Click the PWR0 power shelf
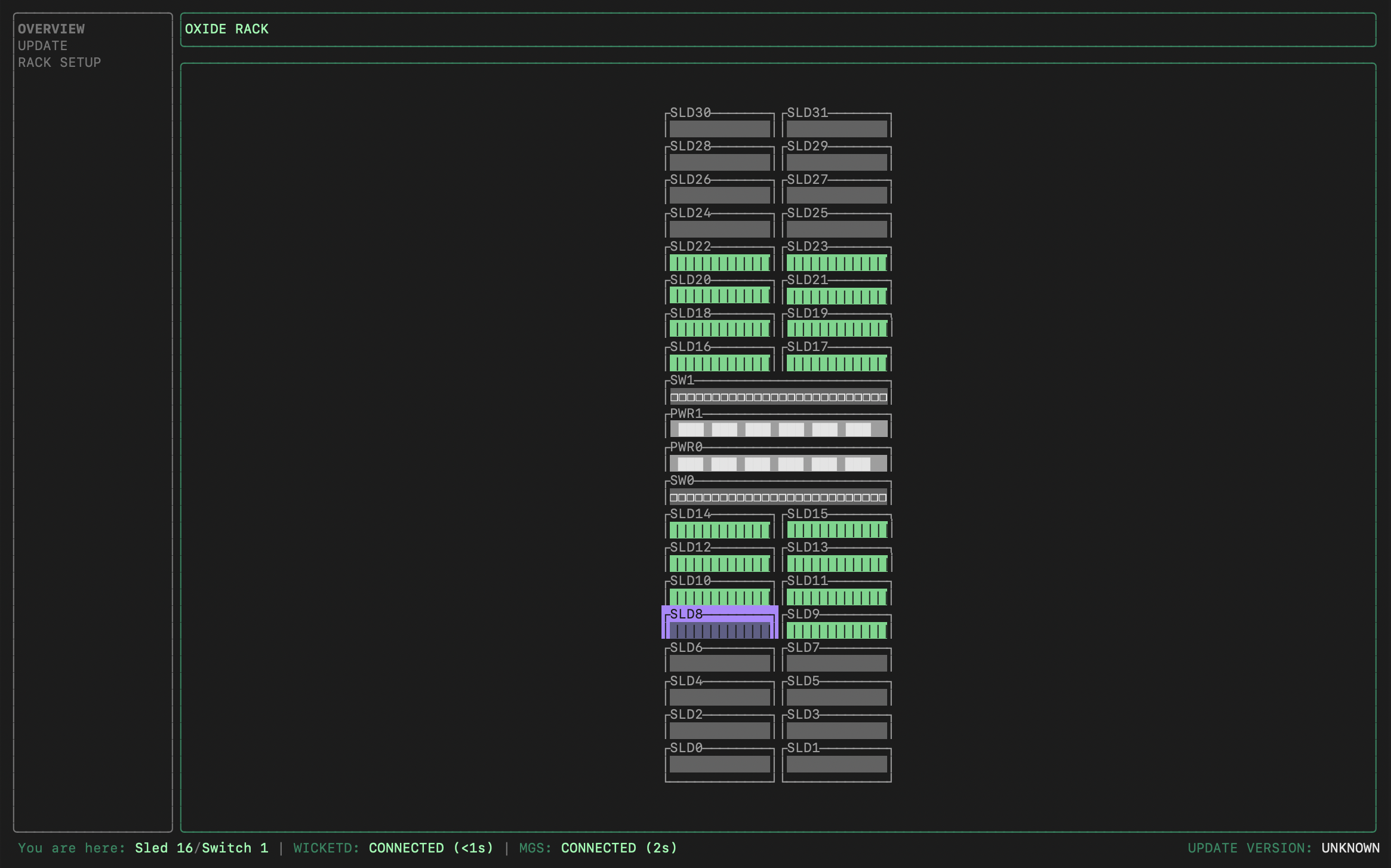This screenshot has height=868, width=1391. point(778,463)
